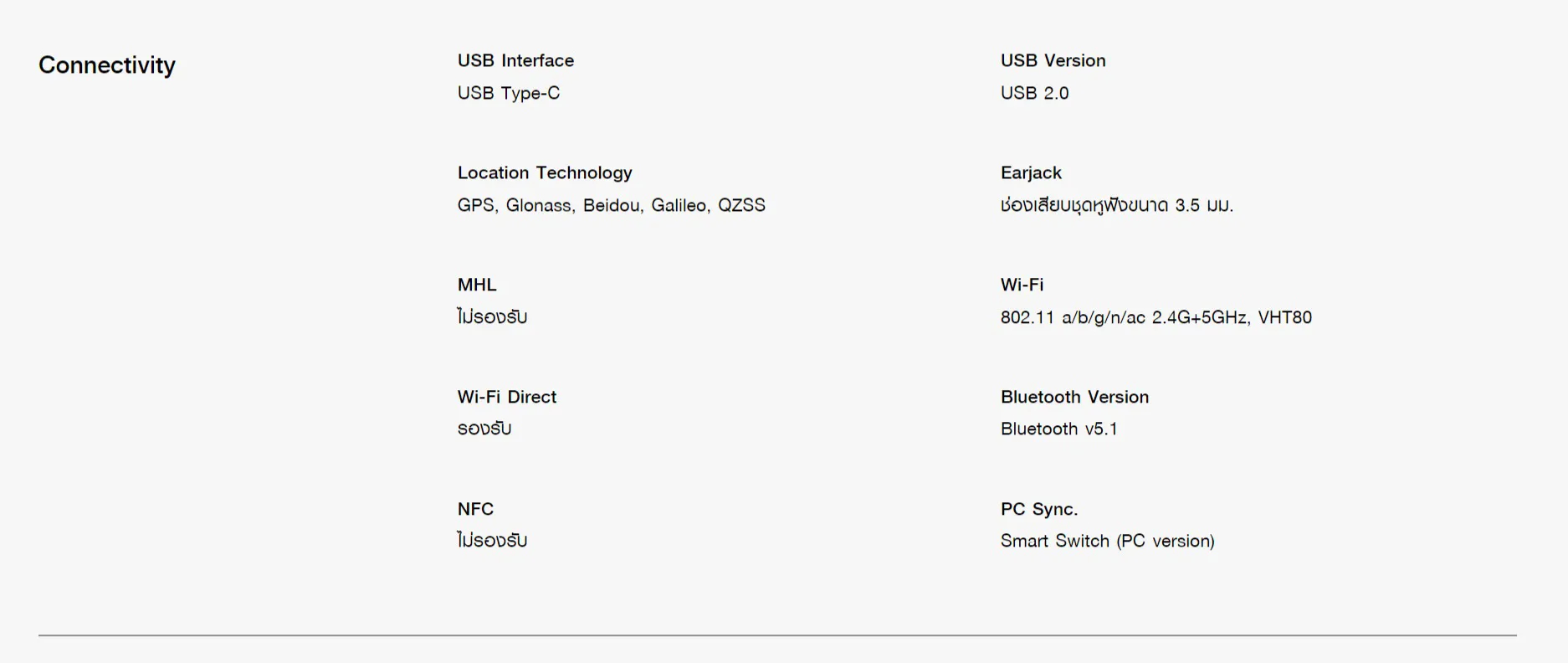Select the Smart Switch (PC version) text
This screenshot has height=663, width=1568.
point(1107,541)
